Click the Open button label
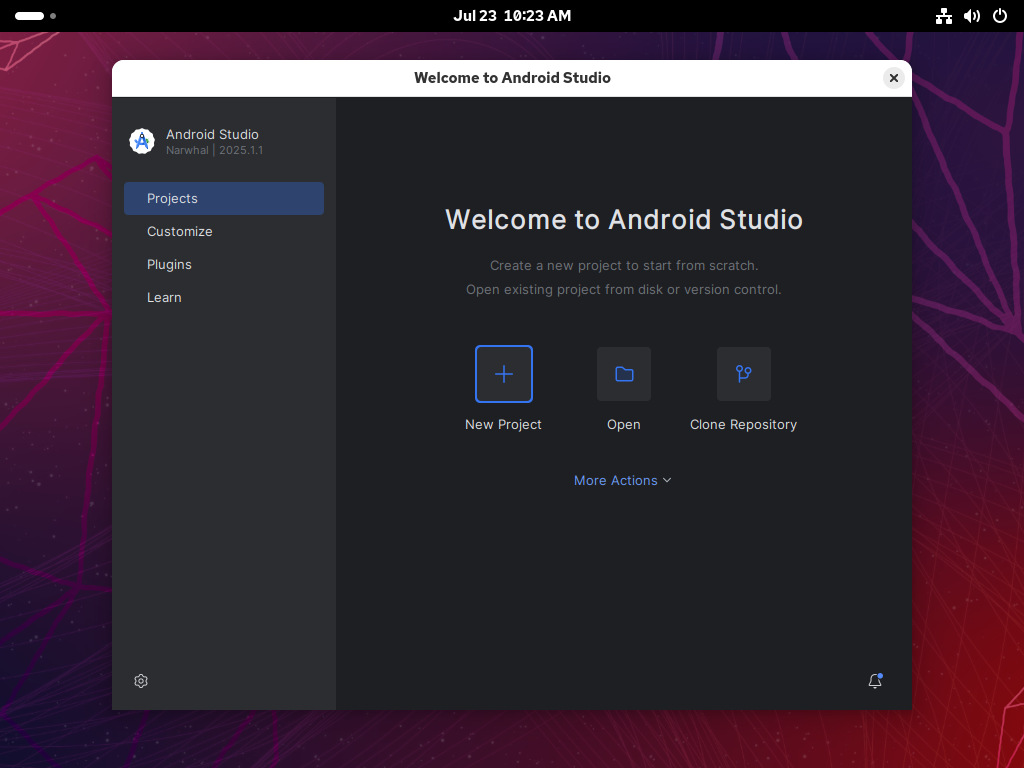Image resolution: width=1024 pixels, height=768 pixels. (x=623, y=424)
